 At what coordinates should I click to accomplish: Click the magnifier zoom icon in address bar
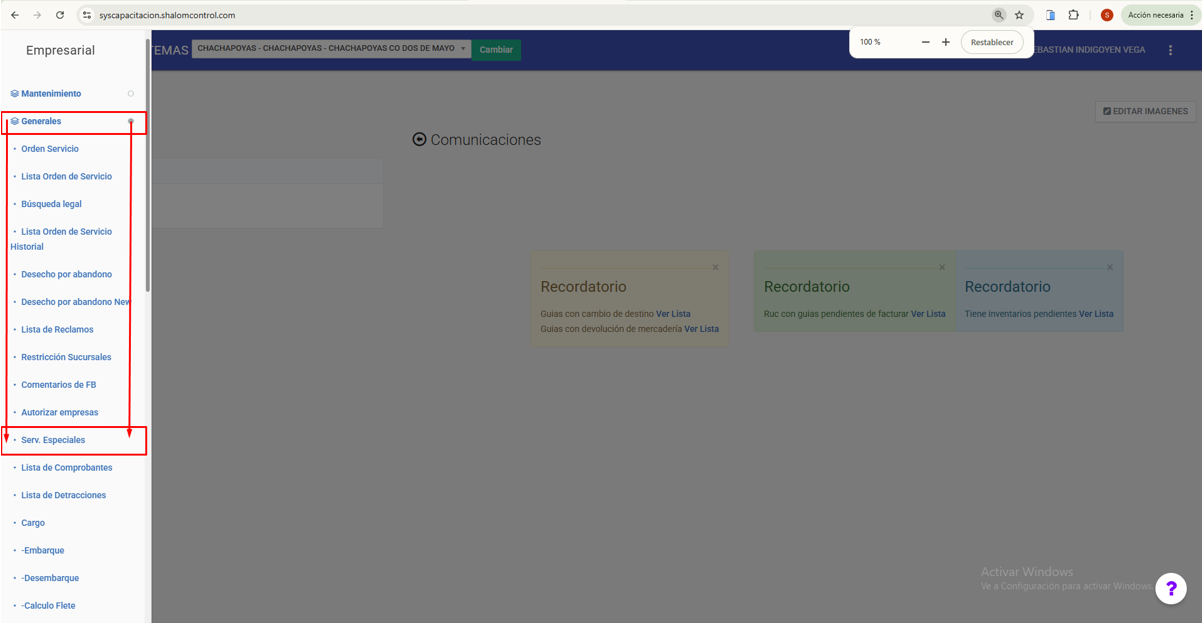(998, 15)
